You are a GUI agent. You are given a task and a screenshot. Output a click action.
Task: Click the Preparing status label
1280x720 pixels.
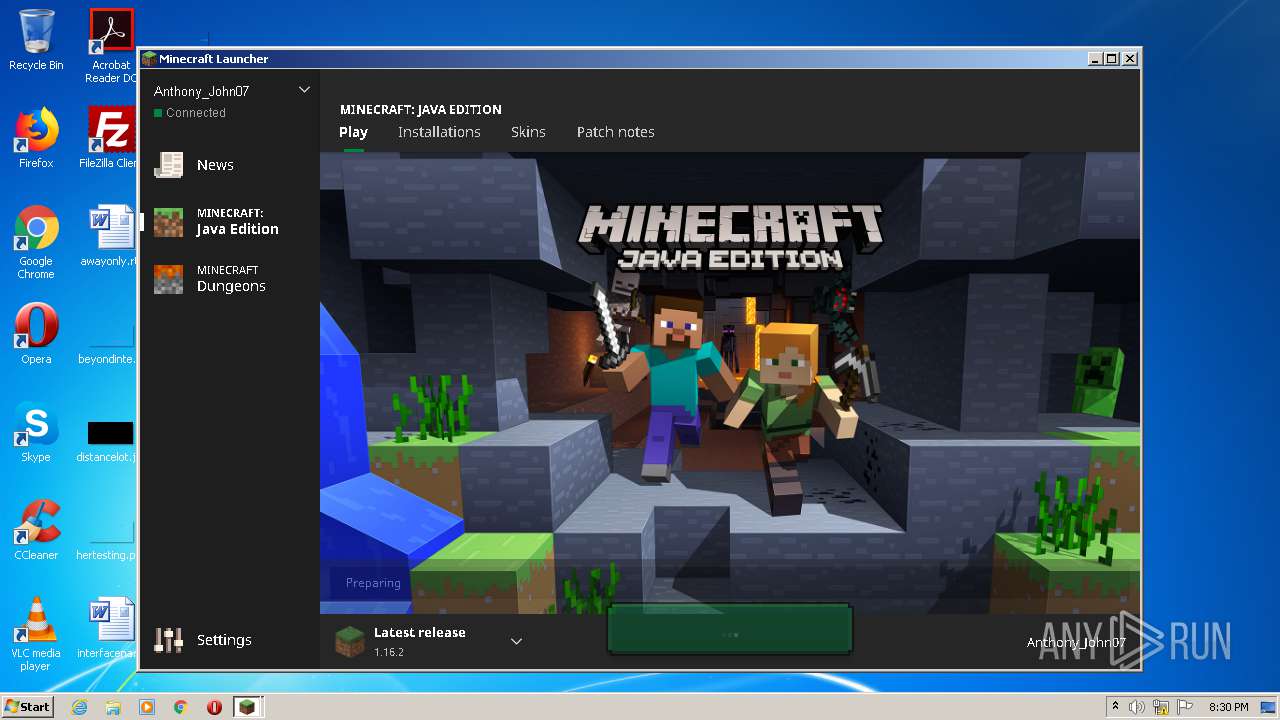pyautogui.click(x=373, y=583)
